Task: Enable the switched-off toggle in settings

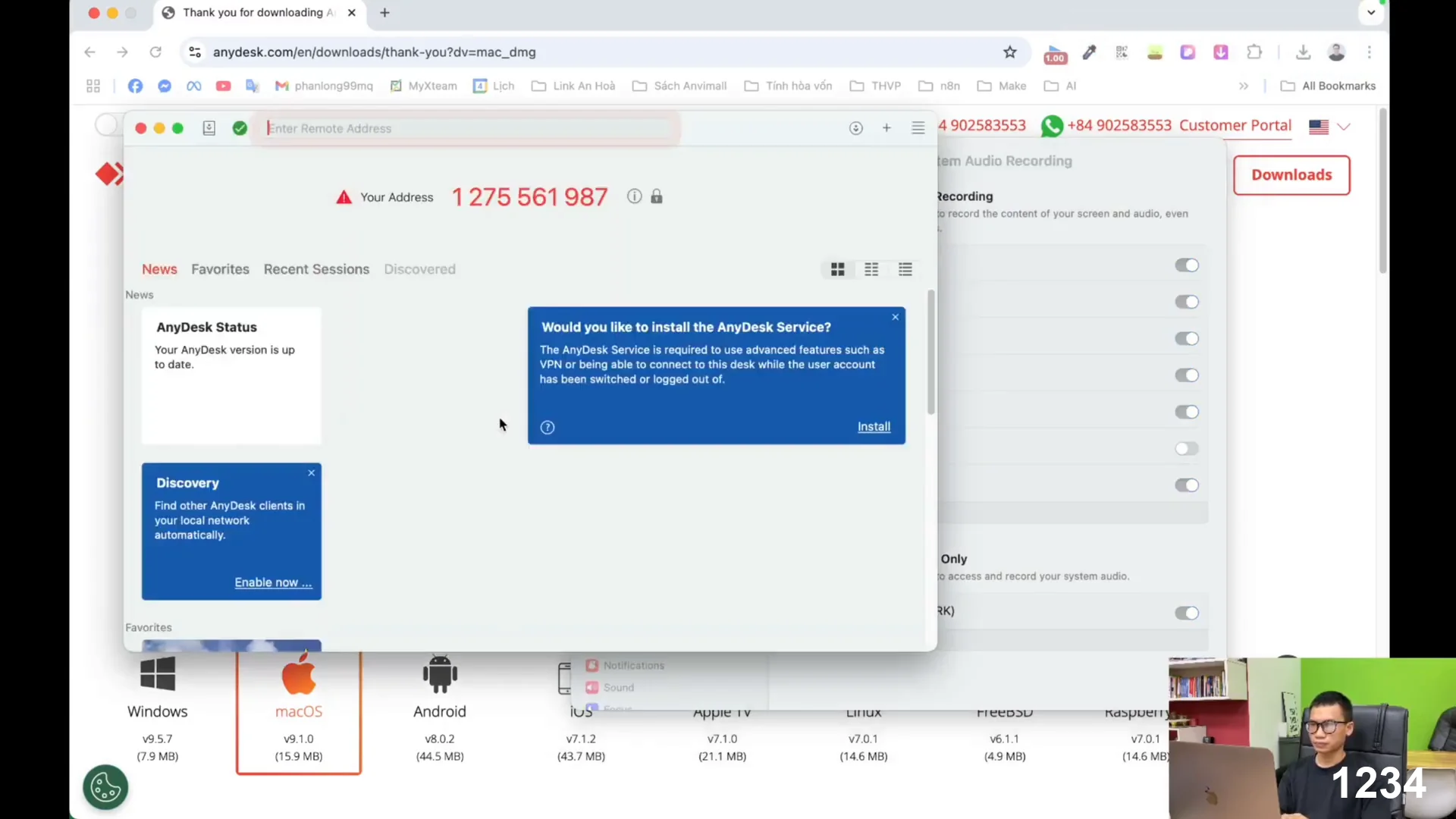Action: 1187,448
